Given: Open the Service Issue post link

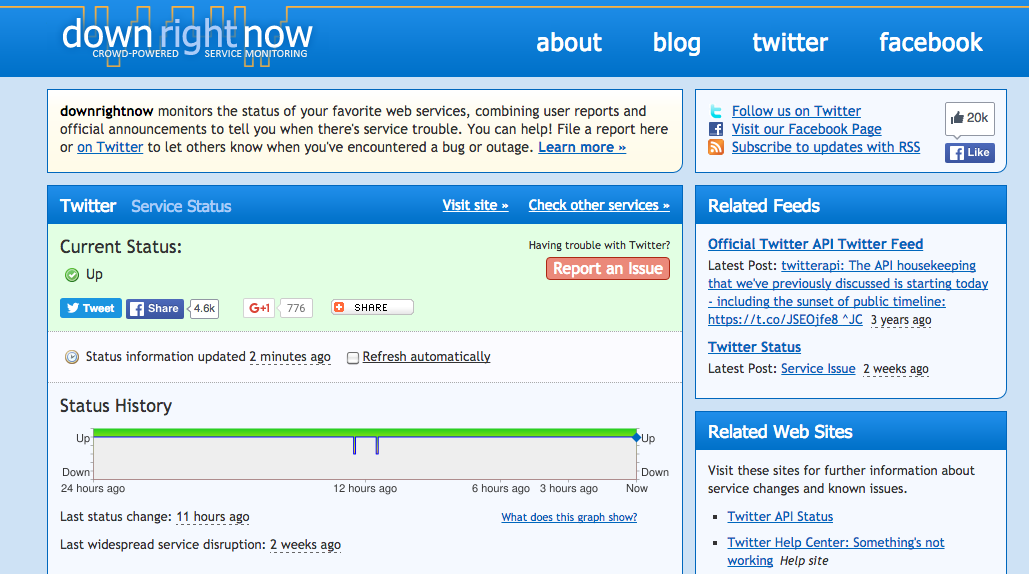Looking at the screenshot, I should coord(818,369).
